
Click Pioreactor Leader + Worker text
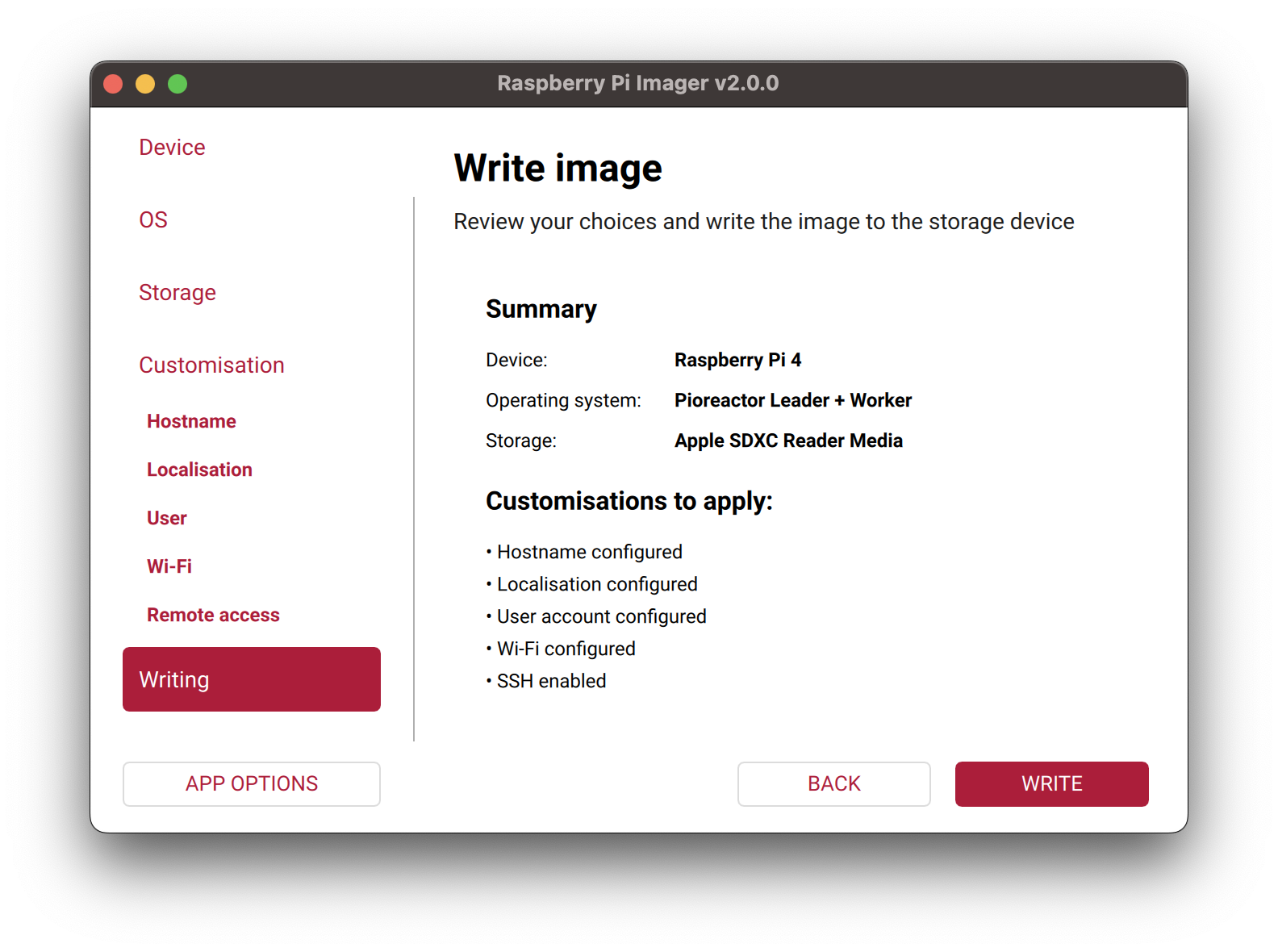pos(793,400)
